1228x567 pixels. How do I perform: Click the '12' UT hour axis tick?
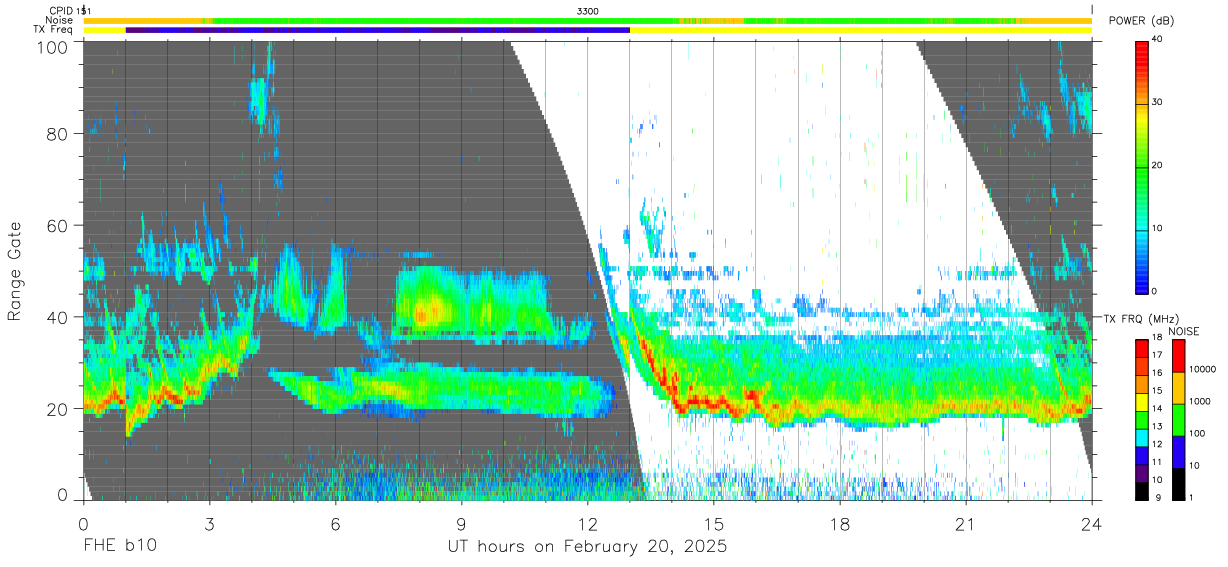(x=587, y=523)
